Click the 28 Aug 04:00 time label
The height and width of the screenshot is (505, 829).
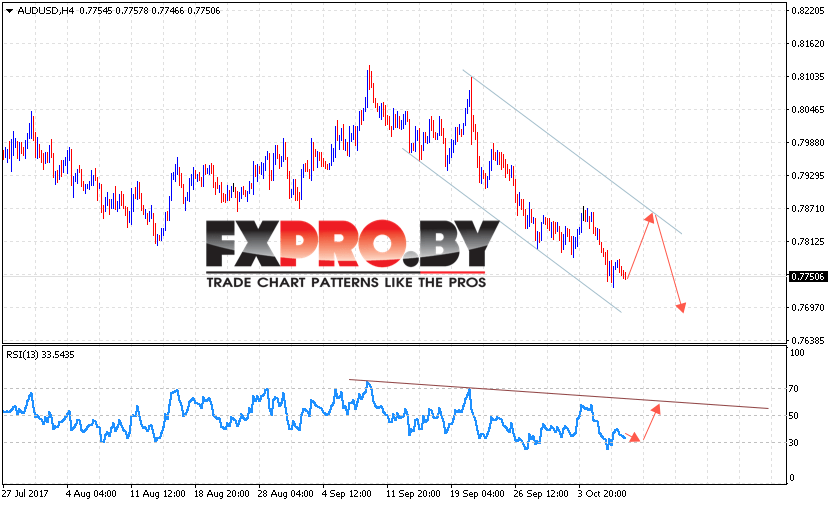pos(285,493)
